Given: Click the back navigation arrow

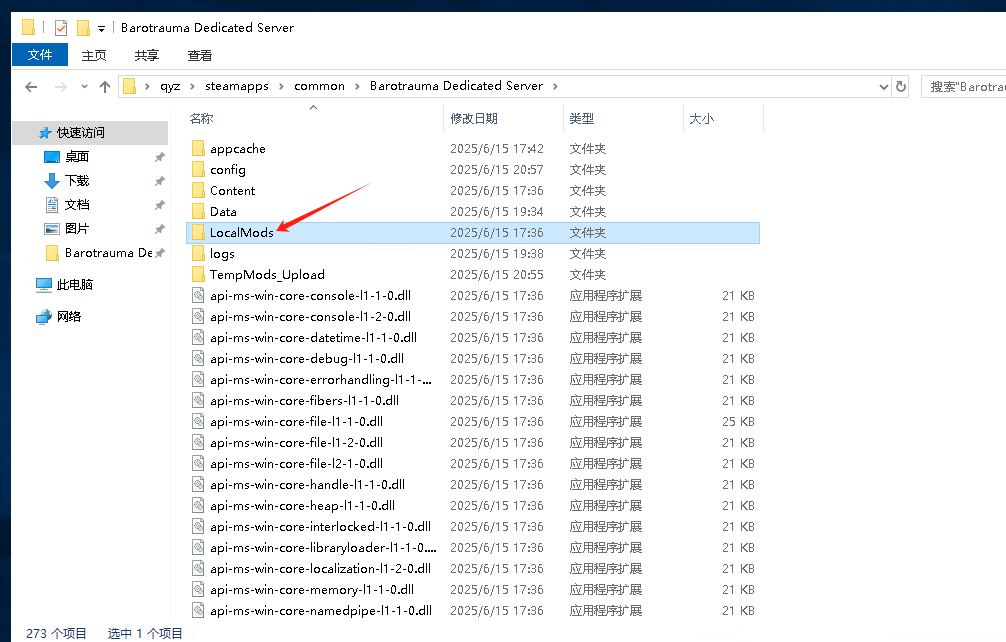Looking at the screenshot, I should 31,87.
